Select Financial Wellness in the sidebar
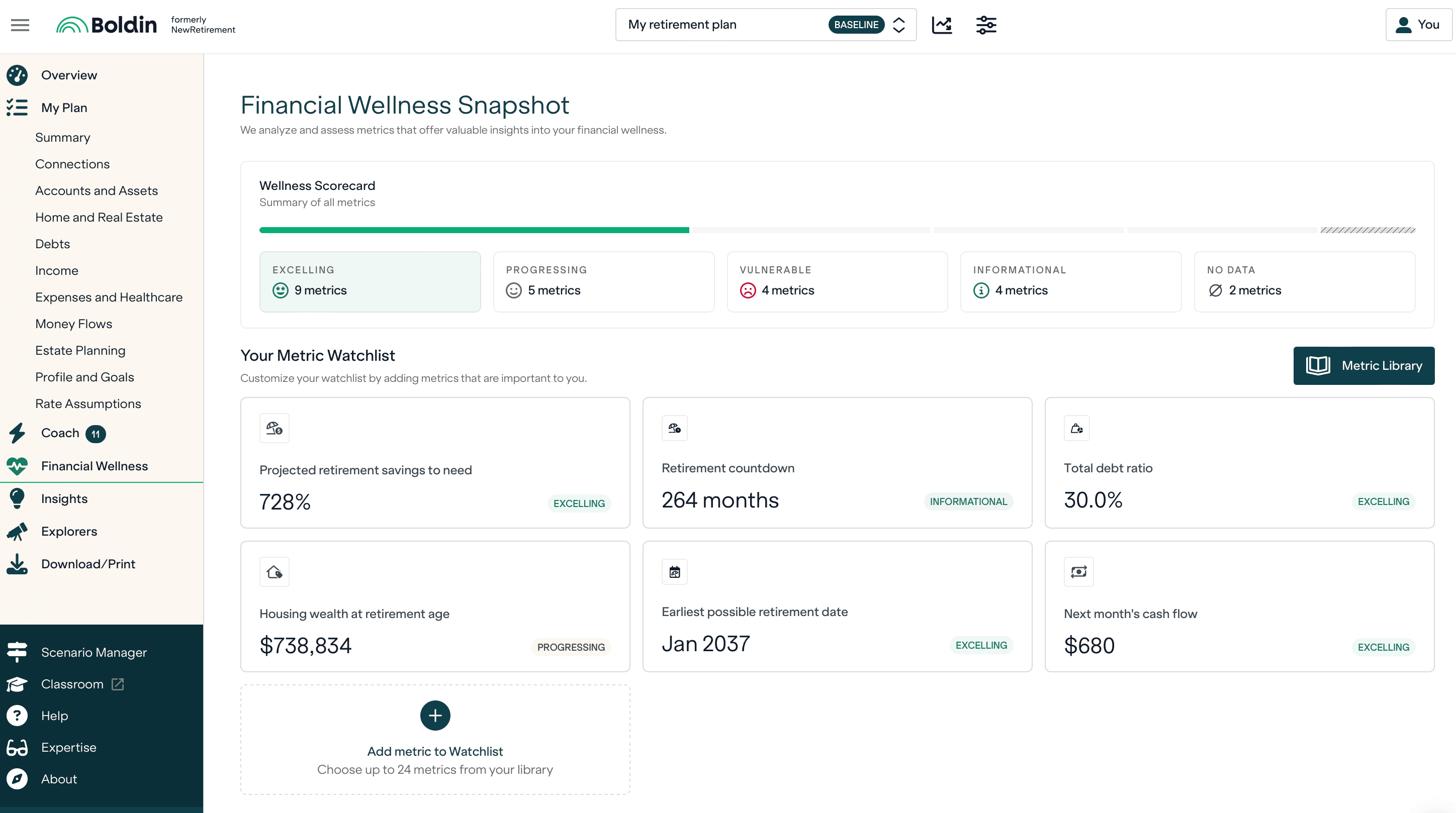 point(95,466)
